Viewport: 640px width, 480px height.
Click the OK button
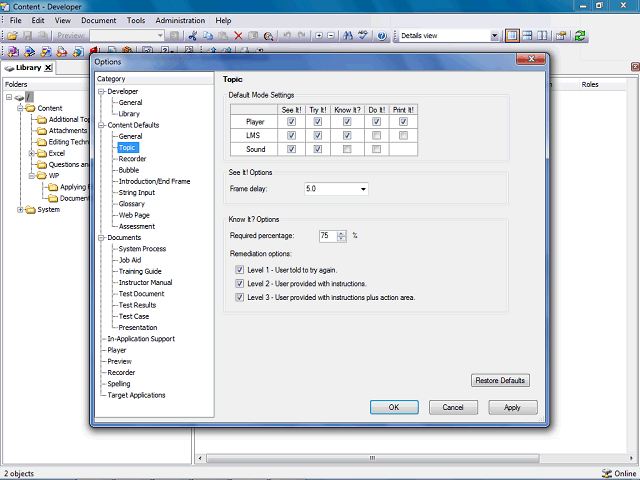(394, 407)
